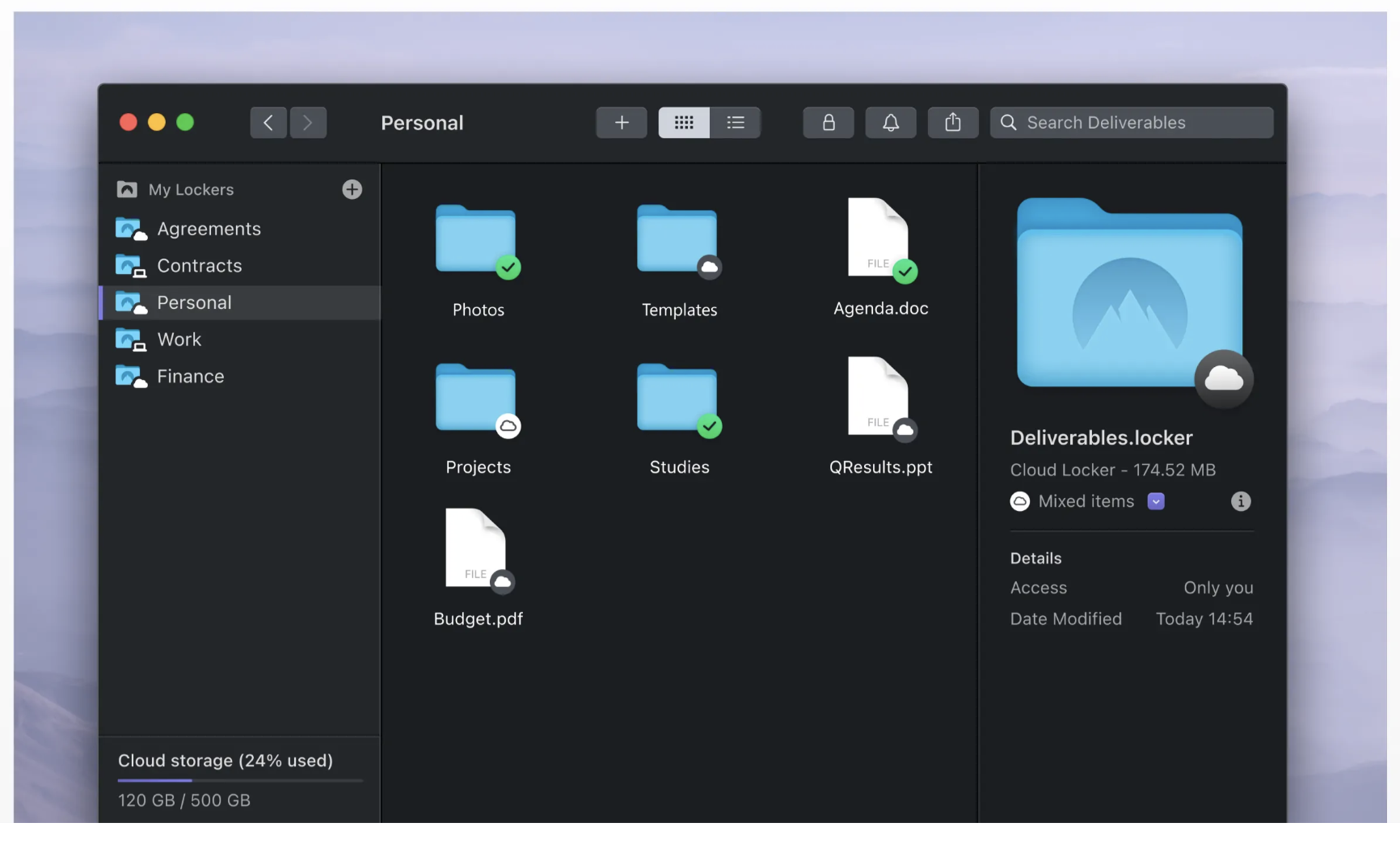Click the 'Cloud storage (24% used)' label
Screen dimensions: 1400x844
pos(226,761)
